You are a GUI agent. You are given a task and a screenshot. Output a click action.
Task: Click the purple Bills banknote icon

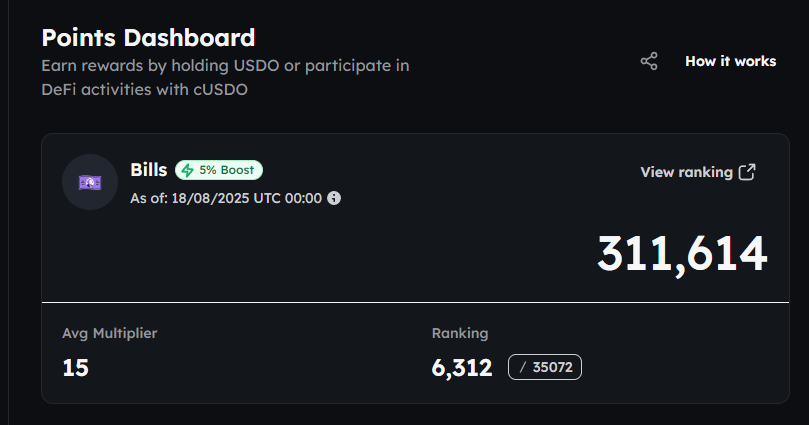(x=90, y=182)
